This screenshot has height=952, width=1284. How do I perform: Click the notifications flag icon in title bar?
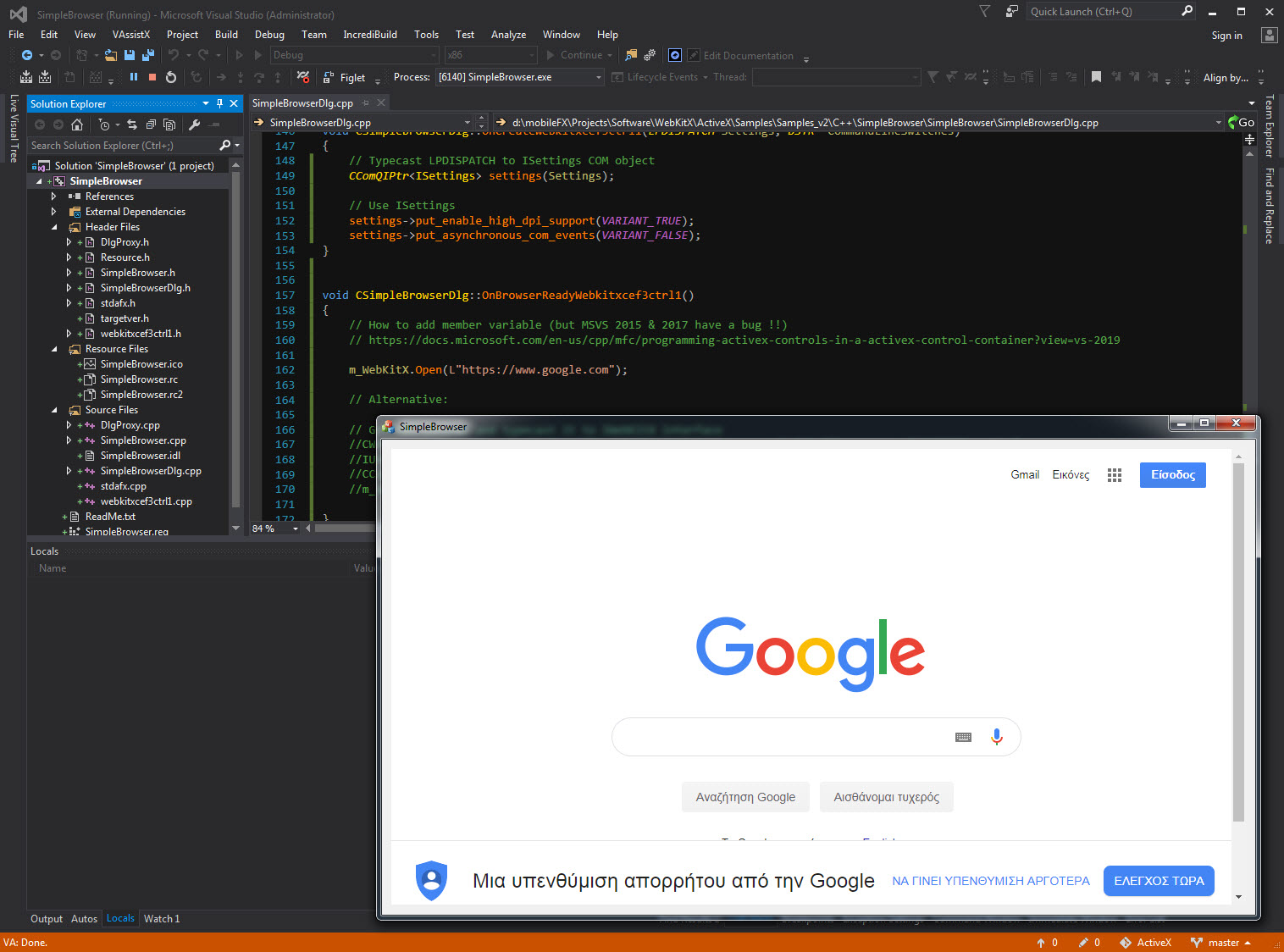[x=984, y=11]
